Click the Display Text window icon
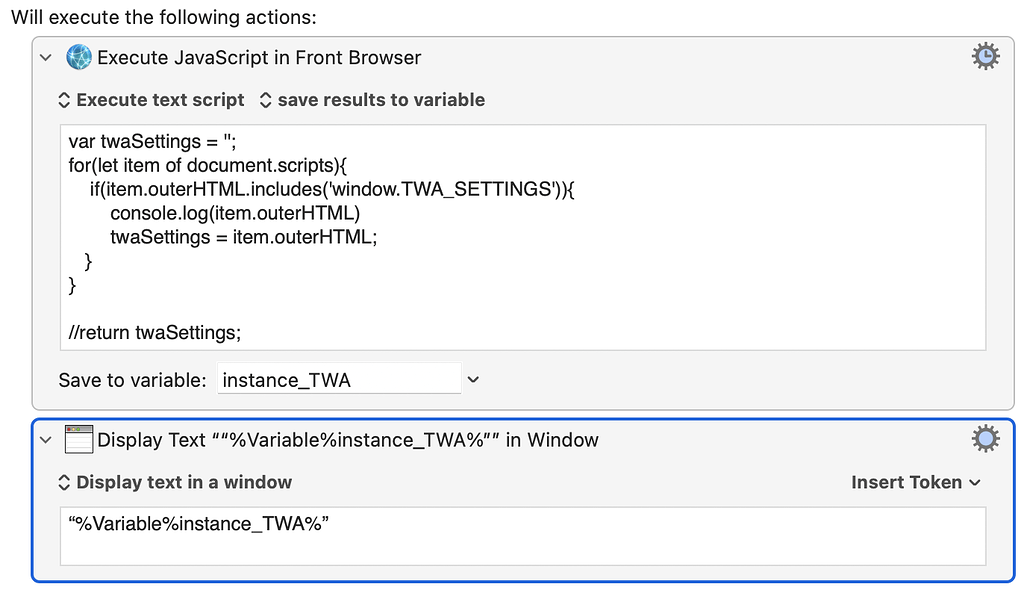The width and height of the screenshot is (1024, 592). 79,440
